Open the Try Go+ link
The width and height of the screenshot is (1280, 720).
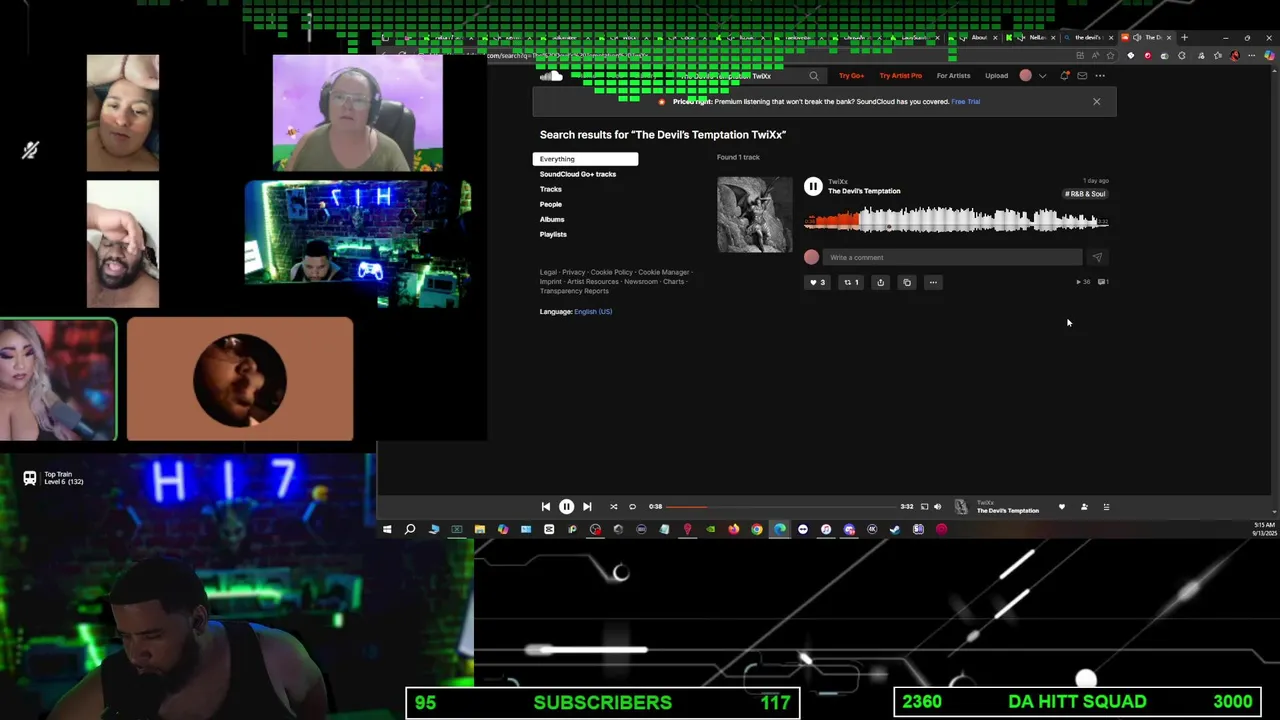click(x=851, y=76)
